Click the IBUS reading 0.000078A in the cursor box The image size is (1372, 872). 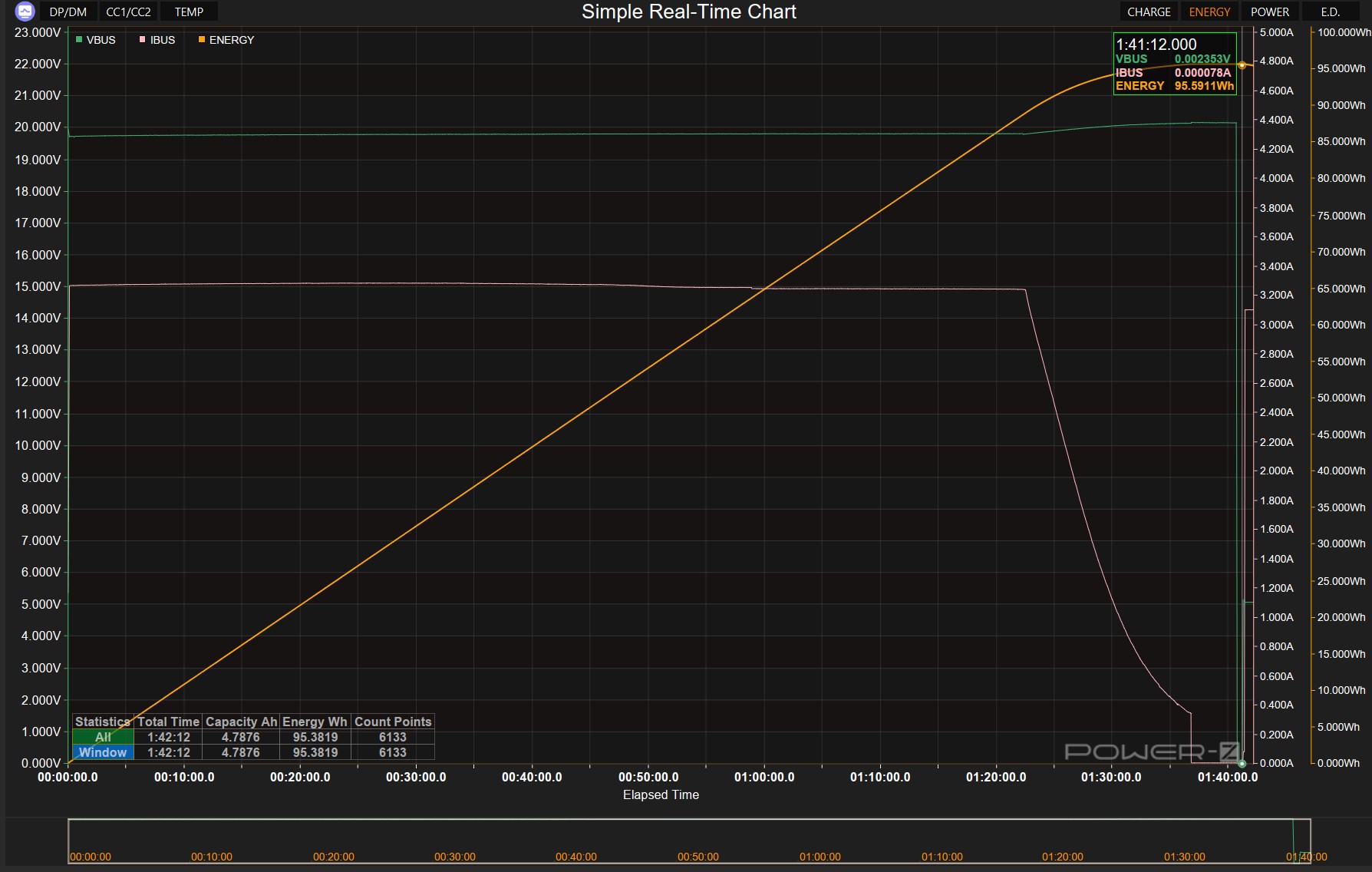pyautogui.click(x=1202, y=73)
